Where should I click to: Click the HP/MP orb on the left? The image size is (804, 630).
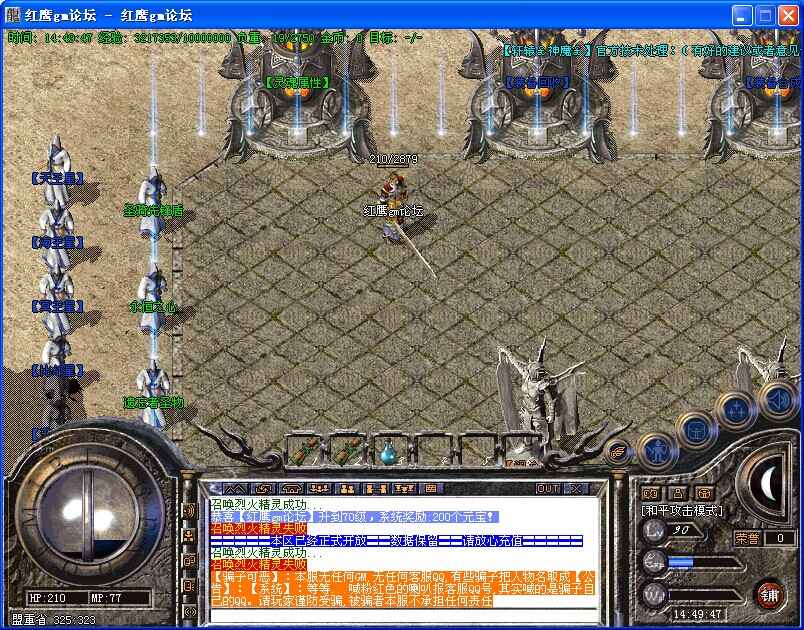pyautogui.click(x=88, y=515)
